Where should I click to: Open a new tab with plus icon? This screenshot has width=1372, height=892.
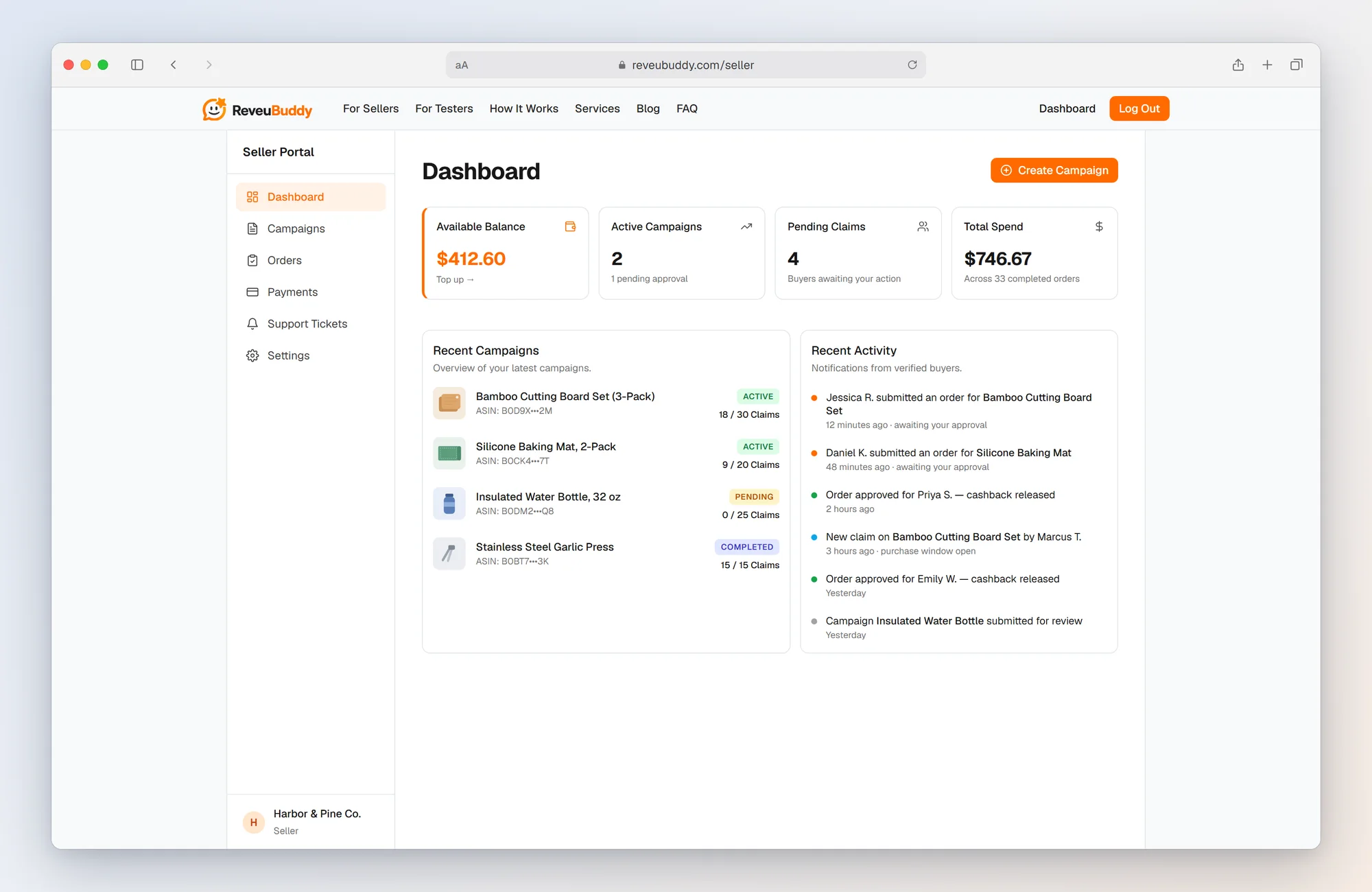click(1267, 64)
